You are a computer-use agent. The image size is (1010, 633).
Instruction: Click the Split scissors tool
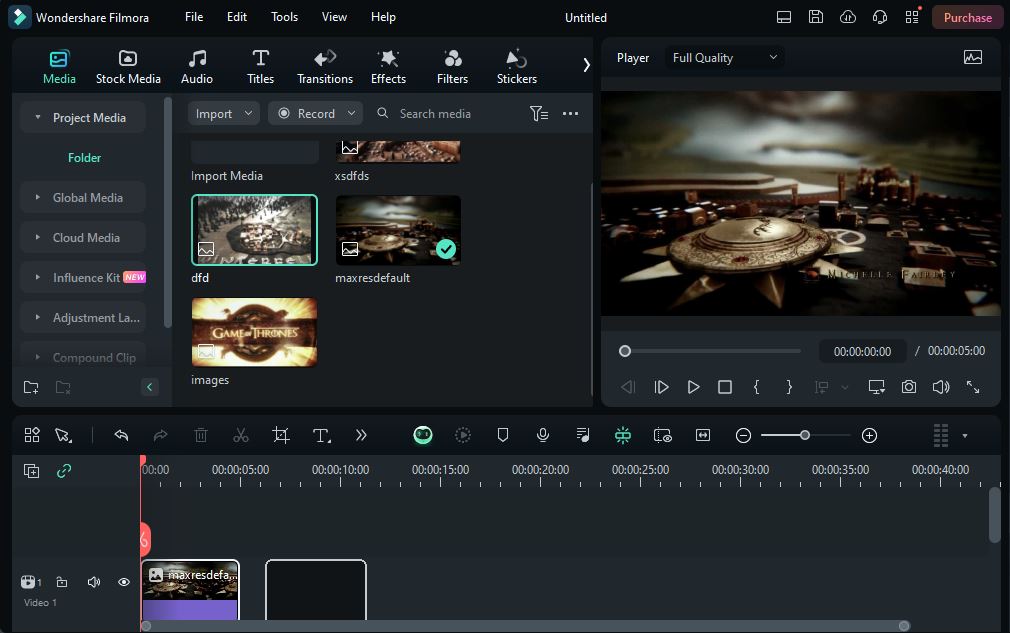coord(241,435)
